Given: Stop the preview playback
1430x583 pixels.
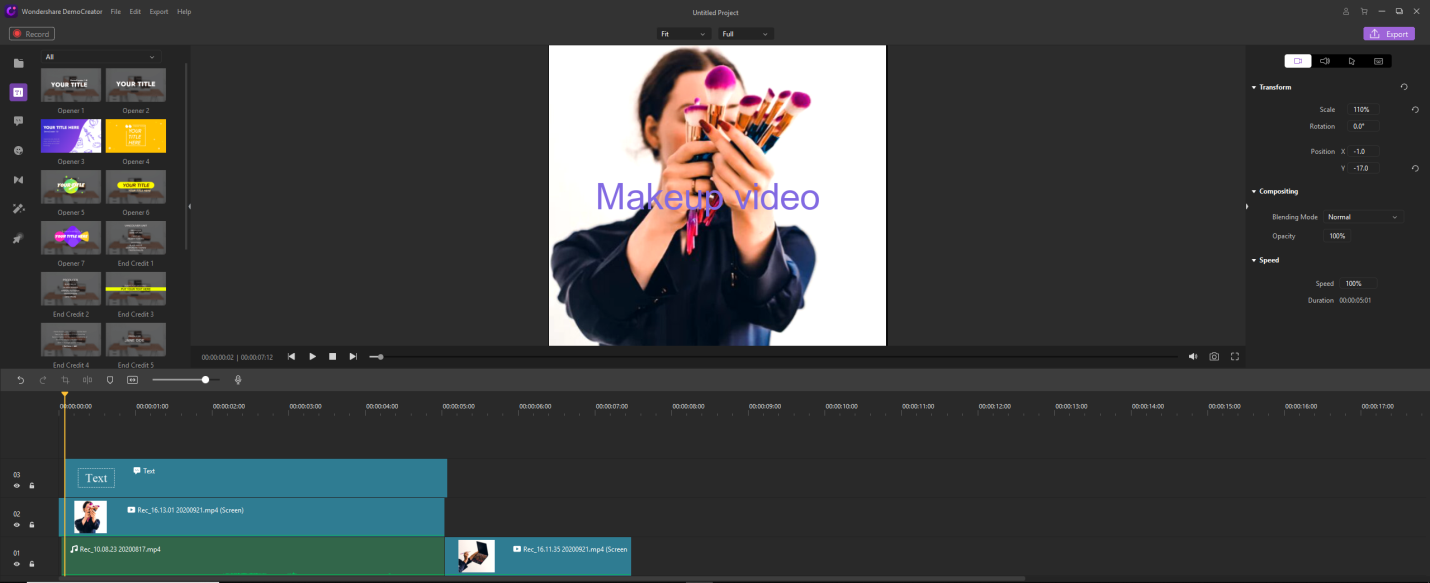Looking at the screenshot, I should point(333,356).
